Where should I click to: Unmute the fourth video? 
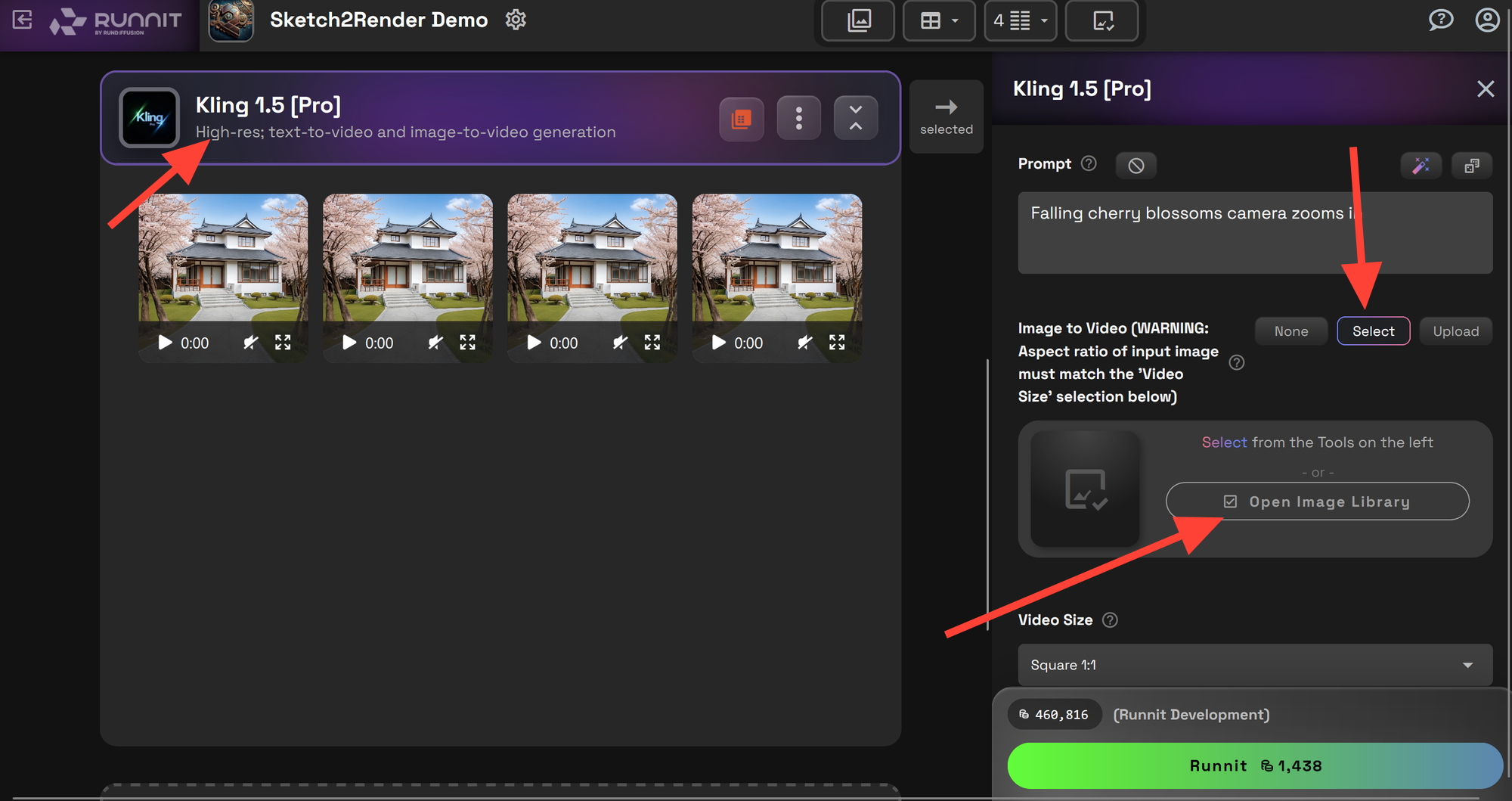804,343
